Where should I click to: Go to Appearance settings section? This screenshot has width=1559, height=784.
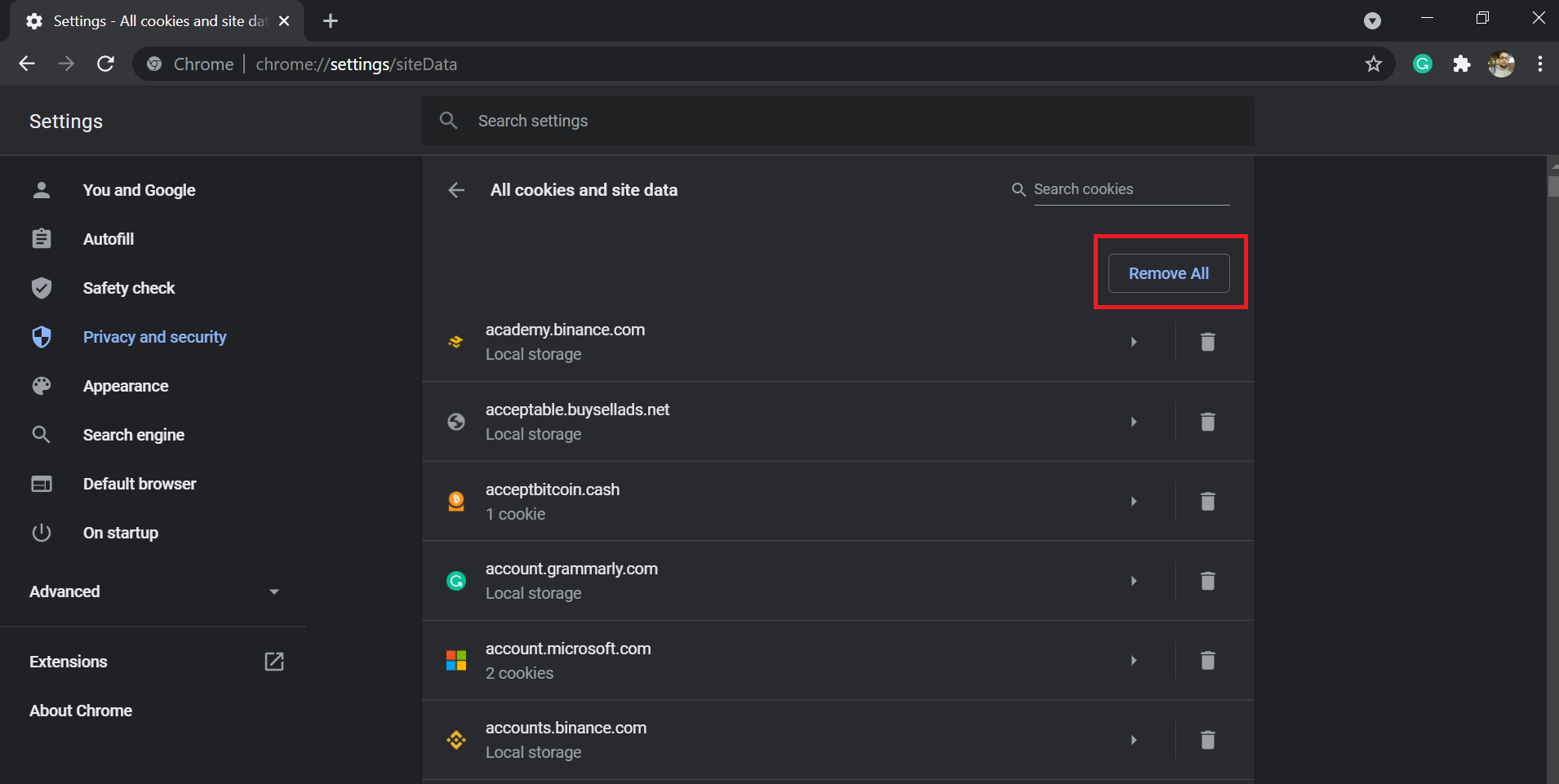click(x=126, y=386)
